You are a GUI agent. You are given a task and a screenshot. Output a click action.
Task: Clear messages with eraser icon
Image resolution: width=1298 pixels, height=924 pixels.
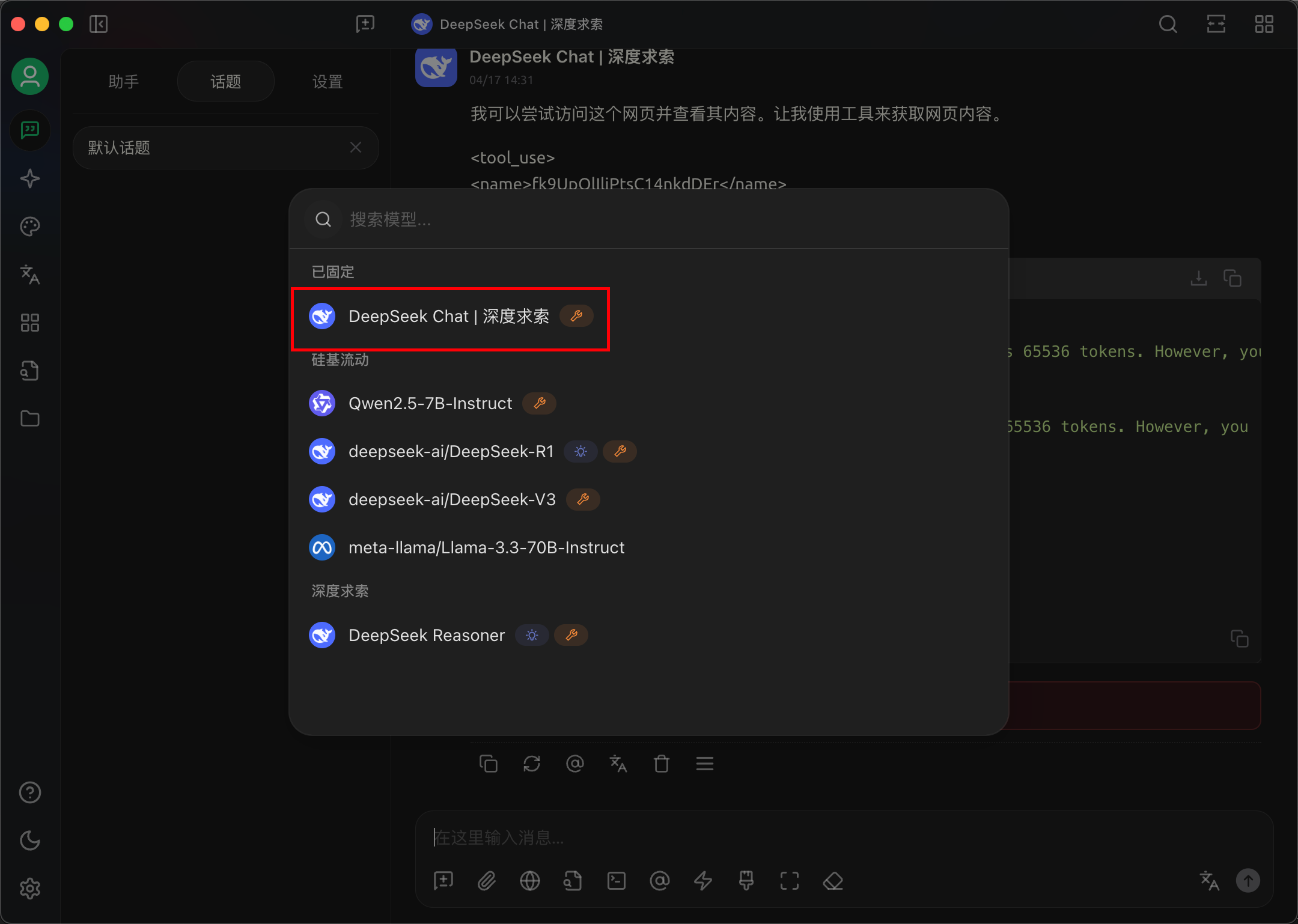click(833, 881)
